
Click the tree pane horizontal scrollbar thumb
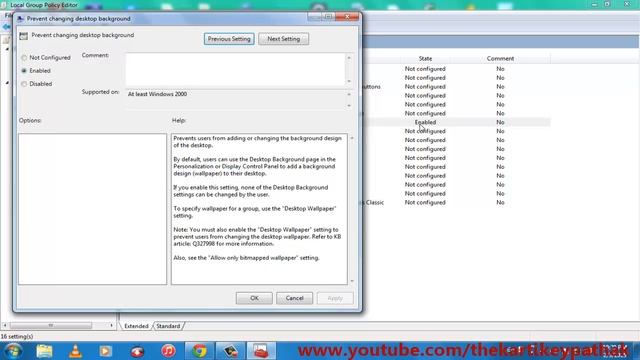pos(51,325)
